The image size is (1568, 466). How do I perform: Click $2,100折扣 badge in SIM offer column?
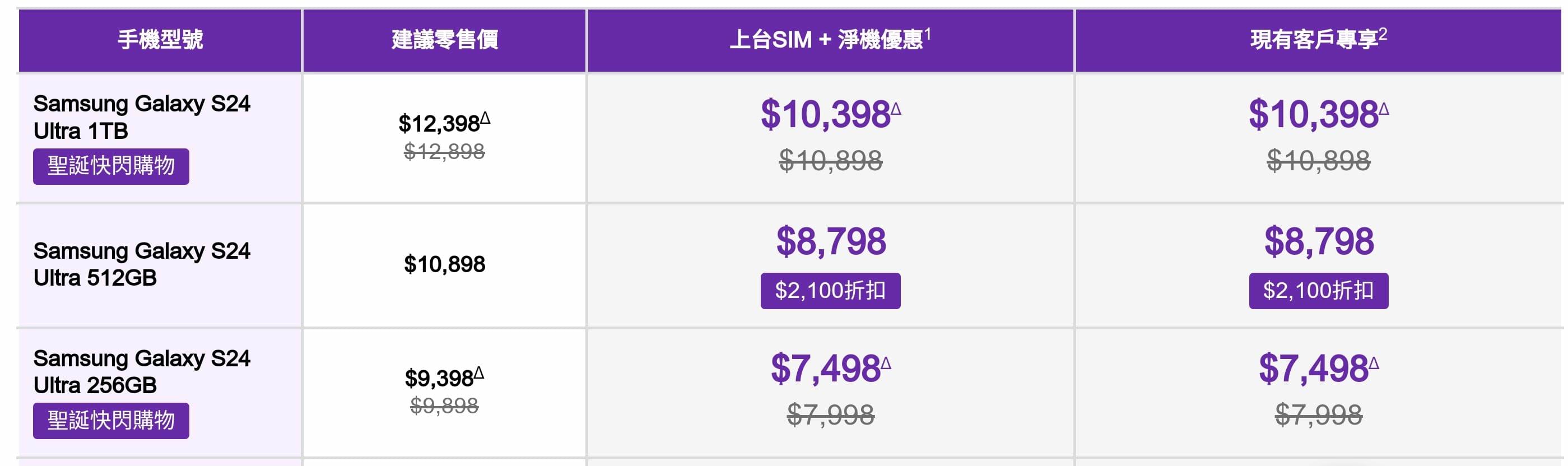point(830,291)
